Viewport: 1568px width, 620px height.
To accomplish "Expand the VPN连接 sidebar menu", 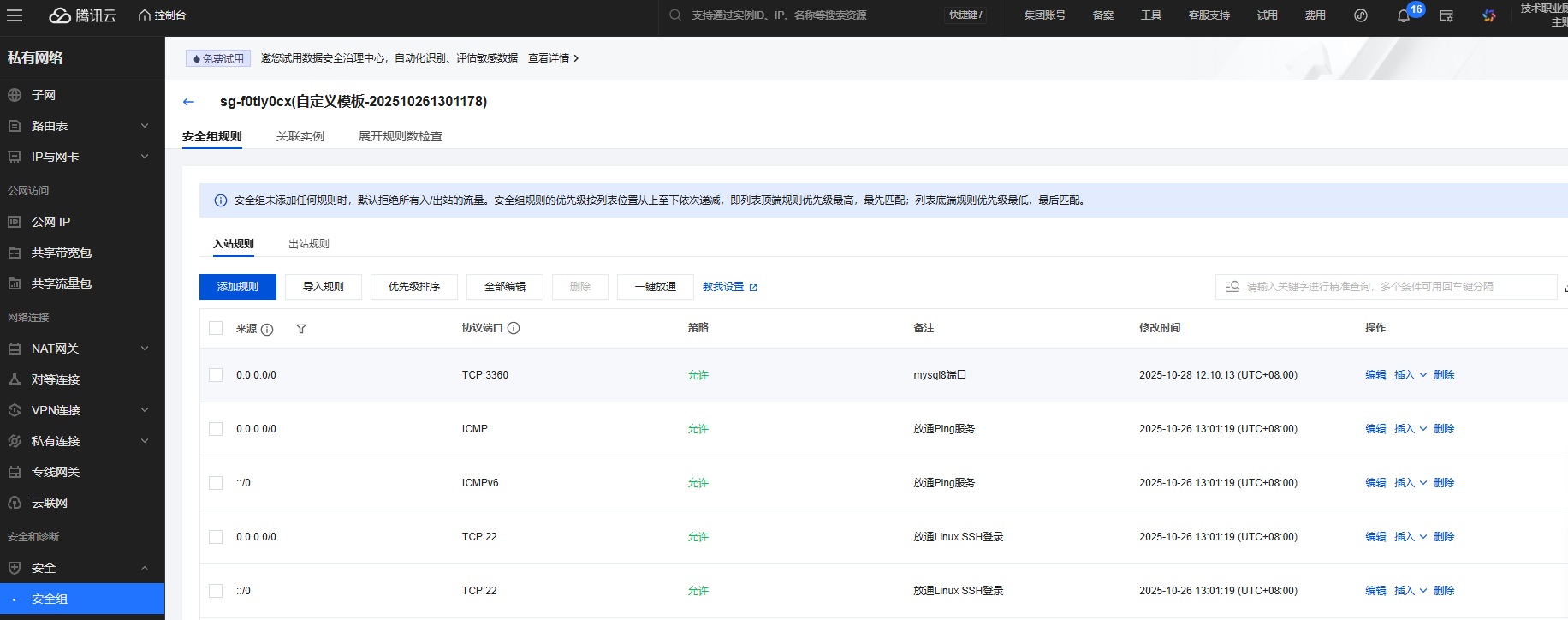I will point(145,410).
